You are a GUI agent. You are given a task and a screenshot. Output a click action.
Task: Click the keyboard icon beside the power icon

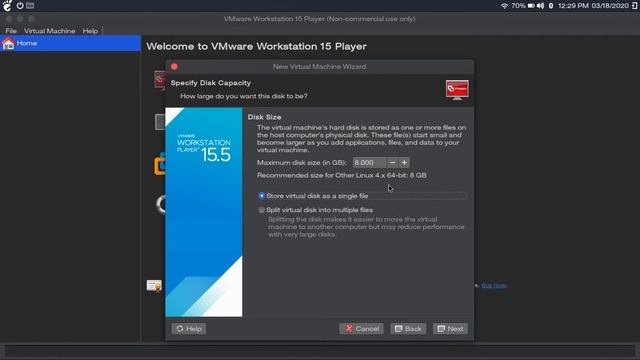[x=30, y=6]
